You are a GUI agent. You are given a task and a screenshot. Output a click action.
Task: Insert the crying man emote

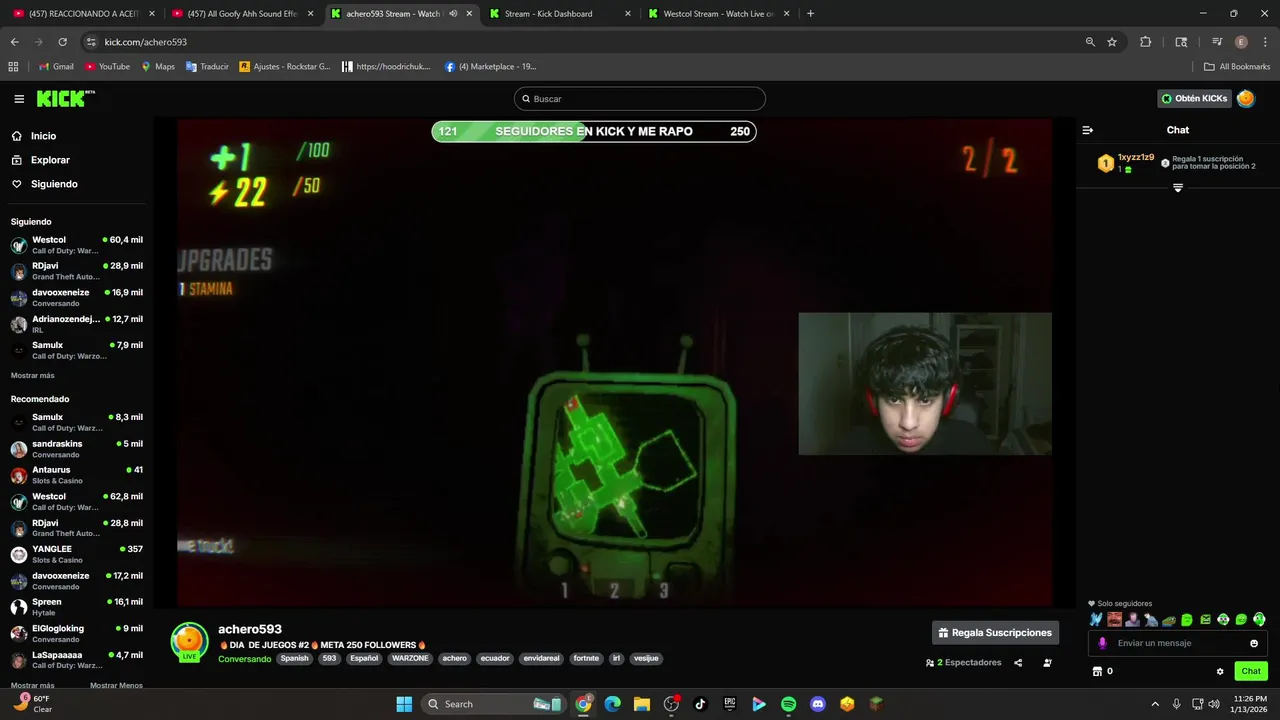coord(1115,619)
